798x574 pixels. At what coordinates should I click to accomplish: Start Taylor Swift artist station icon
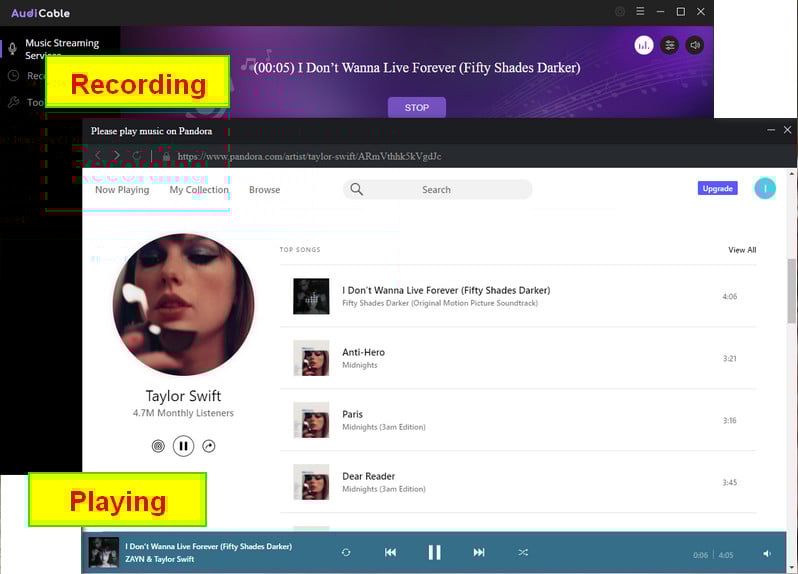[x=158, y=446]
